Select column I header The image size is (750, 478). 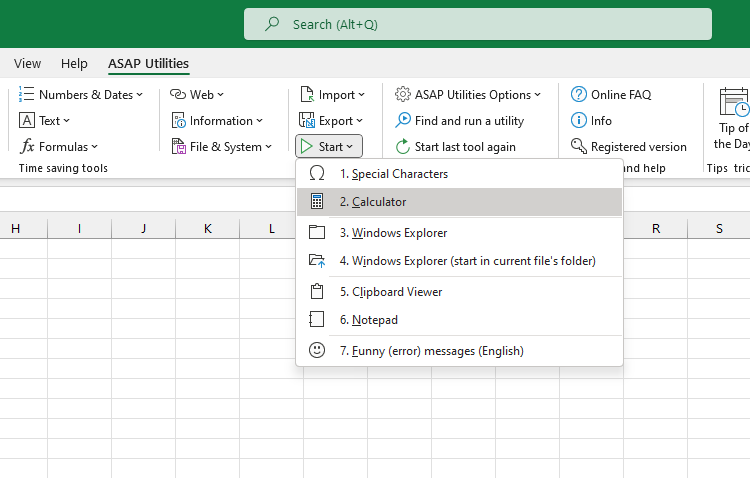tap(79, 229)
